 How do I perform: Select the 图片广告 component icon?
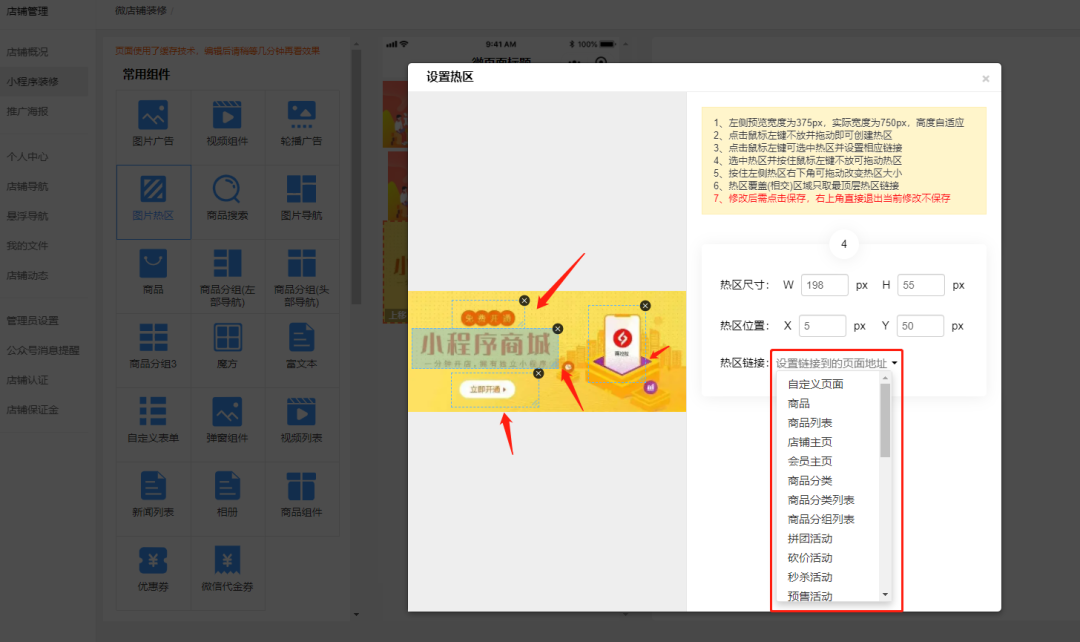pos(153,115)
